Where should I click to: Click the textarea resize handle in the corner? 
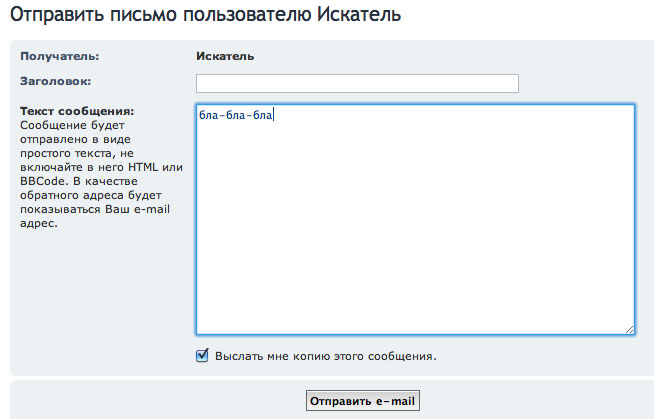pyautogui.click(x=629, y=329)
